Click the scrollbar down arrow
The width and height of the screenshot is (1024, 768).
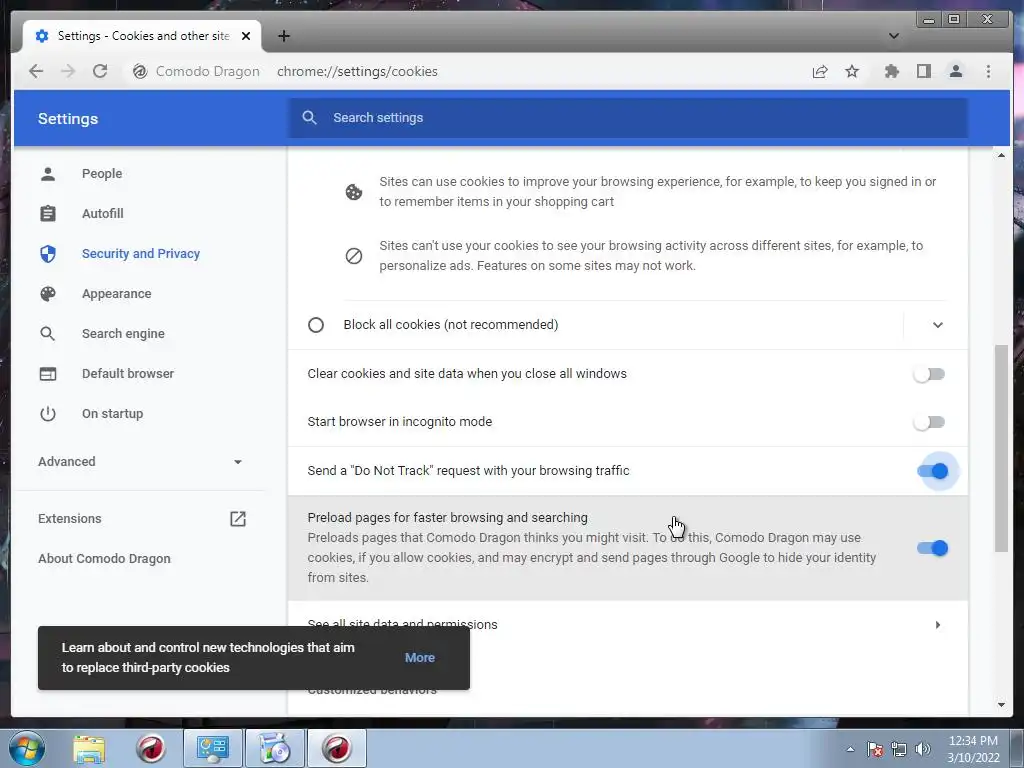click(x=1001, y=705)
